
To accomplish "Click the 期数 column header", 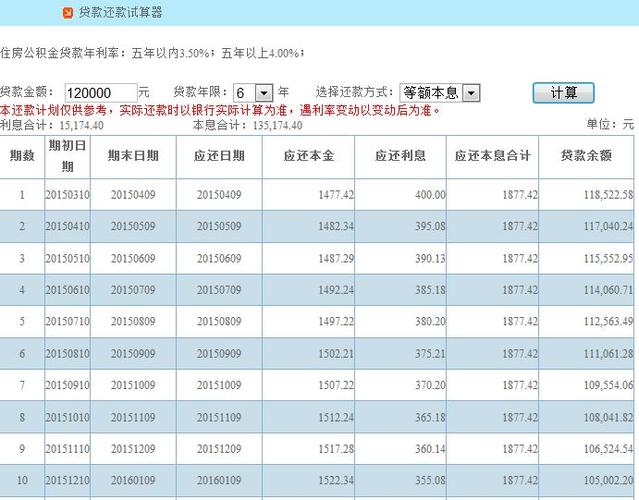I will [x=22, y=156].
